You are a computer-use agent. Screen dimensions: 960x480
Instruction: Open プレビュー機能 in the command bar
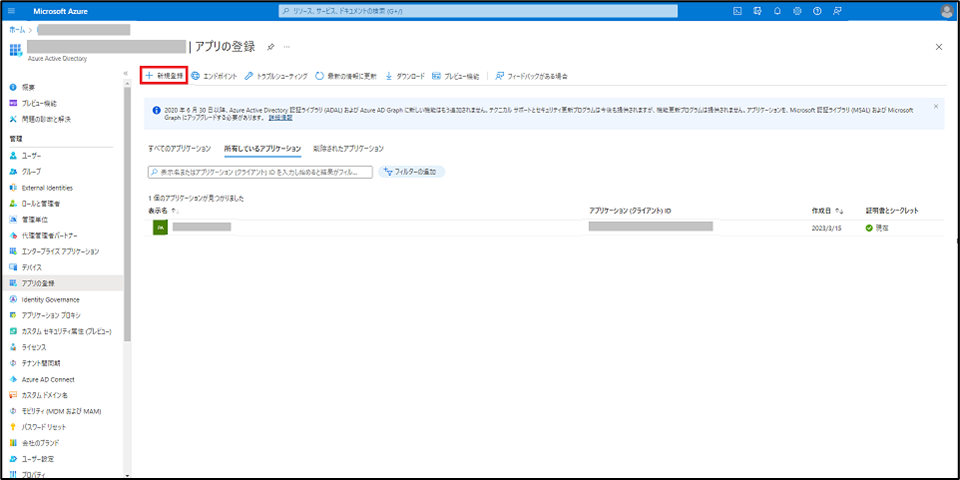tap(456, 76)
